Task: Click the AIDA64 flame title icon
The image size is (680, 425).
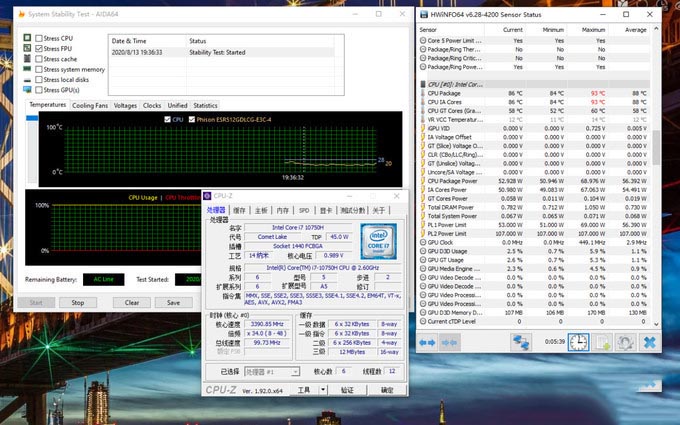Action: point(21,14)
